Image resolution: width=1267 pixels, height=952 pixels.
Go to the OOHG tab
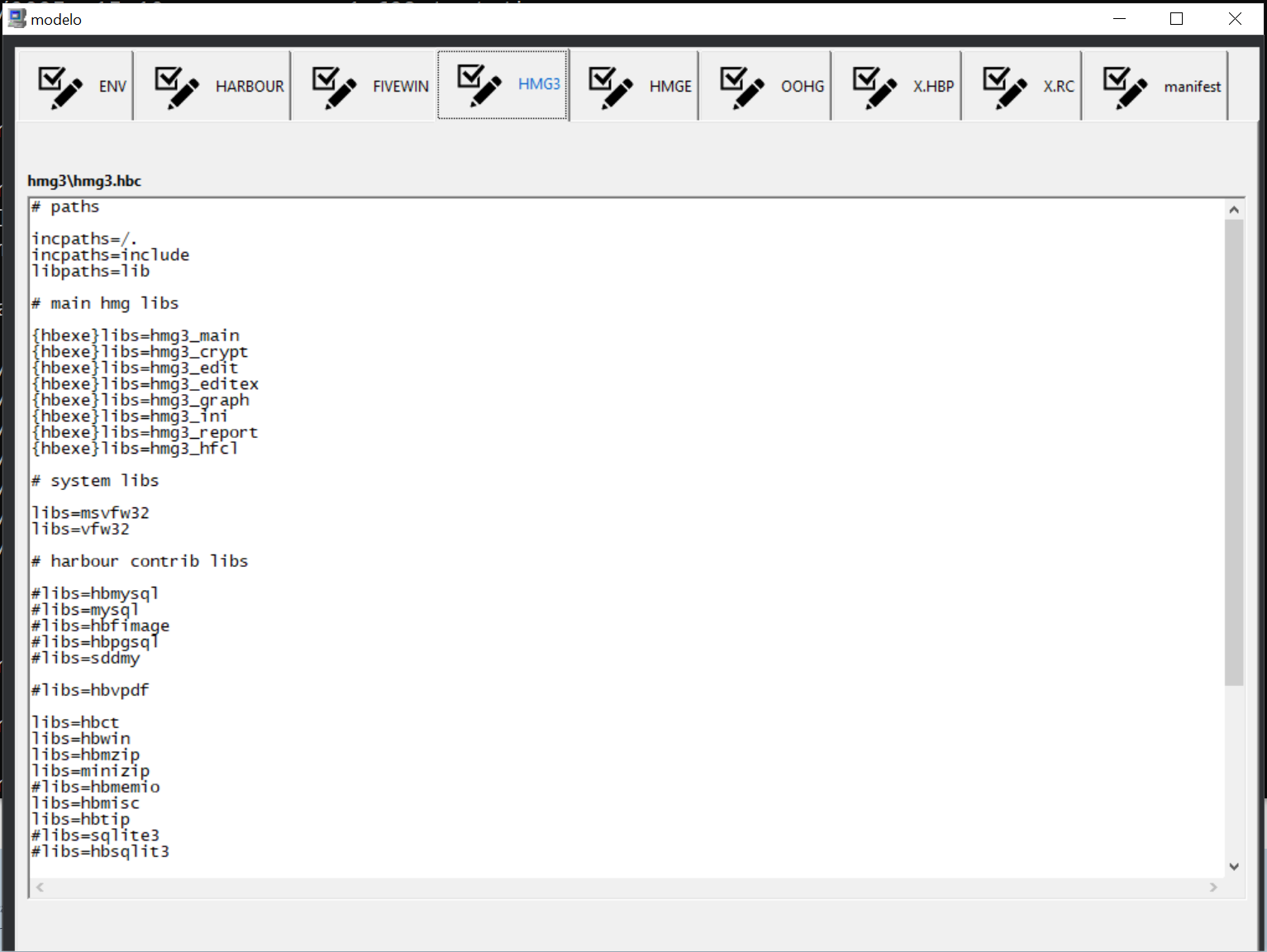(x=766, y=86)
